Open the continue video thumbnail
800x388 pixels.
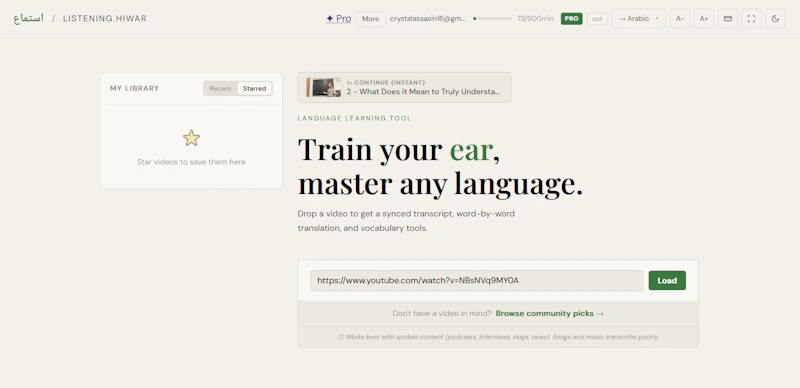click(x=323, y=87)
